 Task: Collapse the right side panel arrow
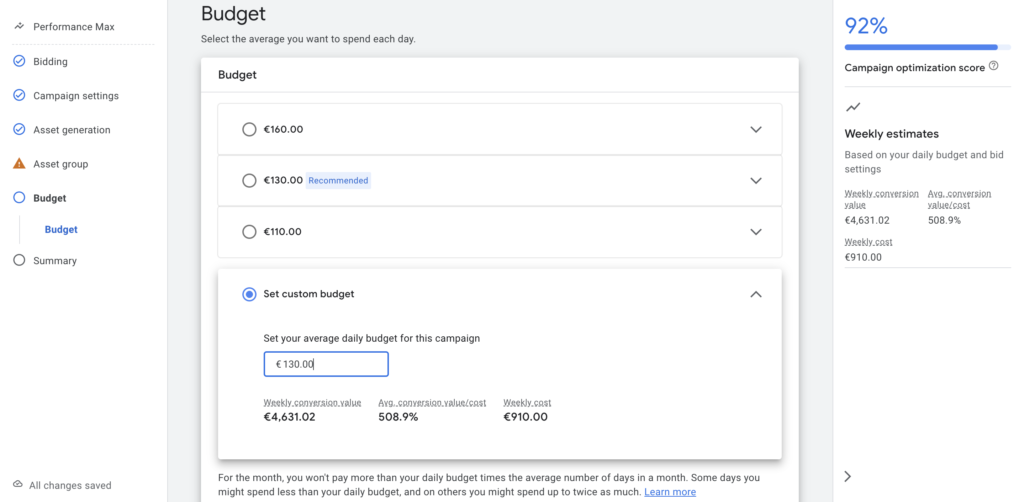pyautogui.click(x=848, y=476)
